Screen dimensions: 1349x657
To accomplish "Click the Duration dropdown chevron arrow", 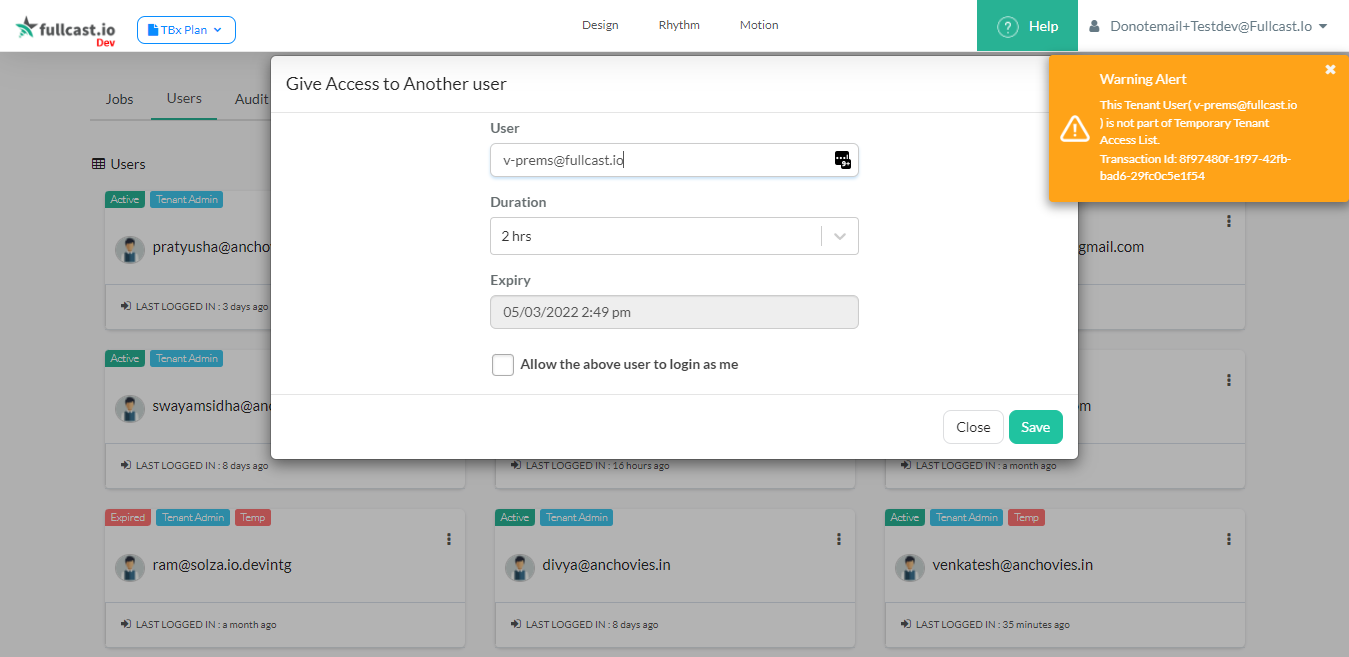I will click(840, 236).
